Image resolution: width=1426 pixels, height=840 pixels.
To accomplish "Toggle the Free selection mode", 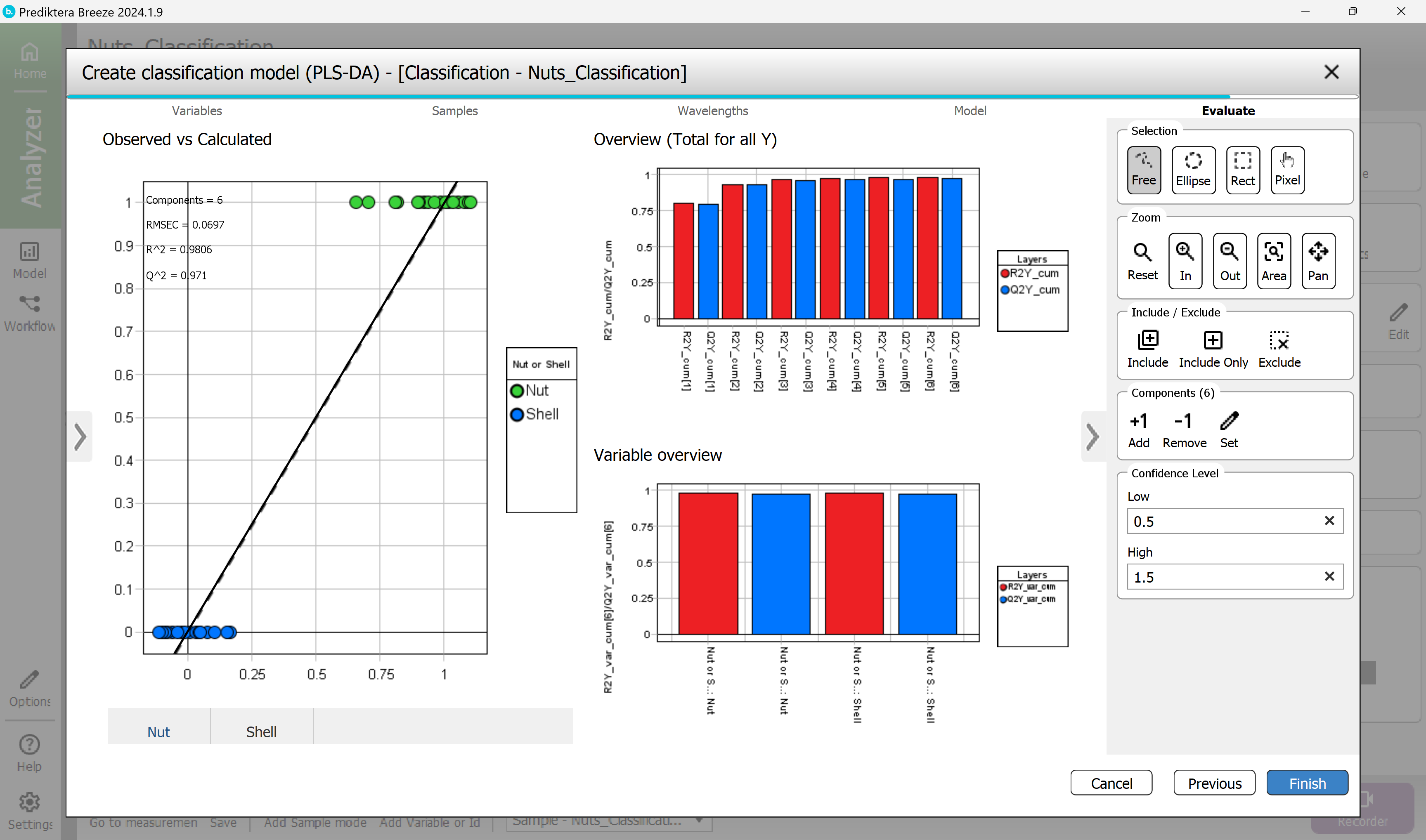I will click(1144, 170).
